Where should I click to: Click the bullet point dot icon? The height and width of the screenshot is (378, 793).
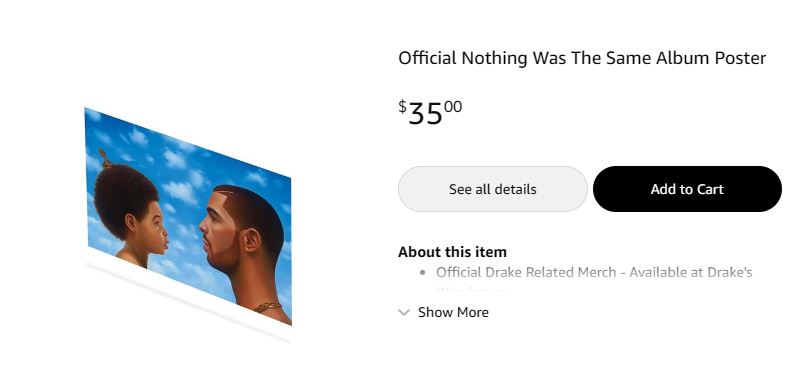pyautogui.click(x=423, y=273)
